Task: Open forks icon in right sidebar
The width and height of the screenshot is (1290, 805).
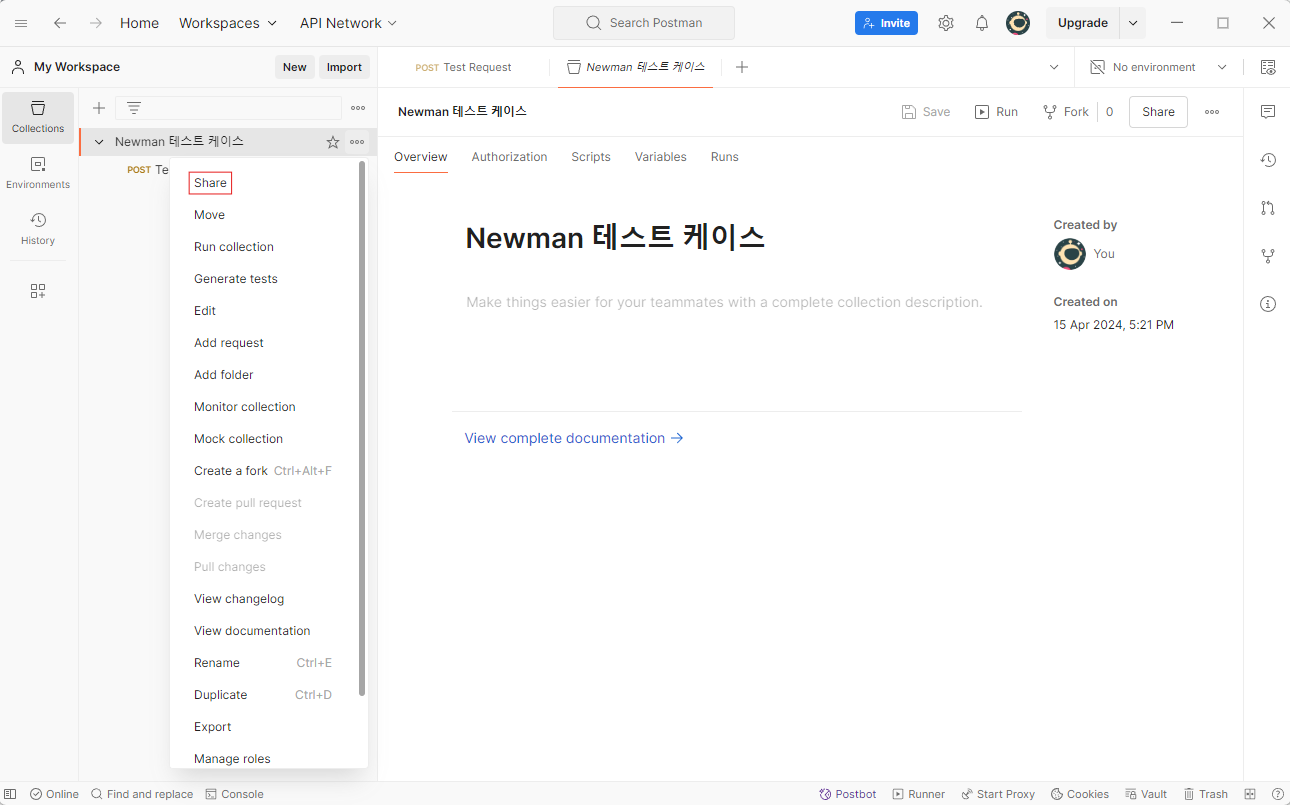Action: tap(1268, 256)
